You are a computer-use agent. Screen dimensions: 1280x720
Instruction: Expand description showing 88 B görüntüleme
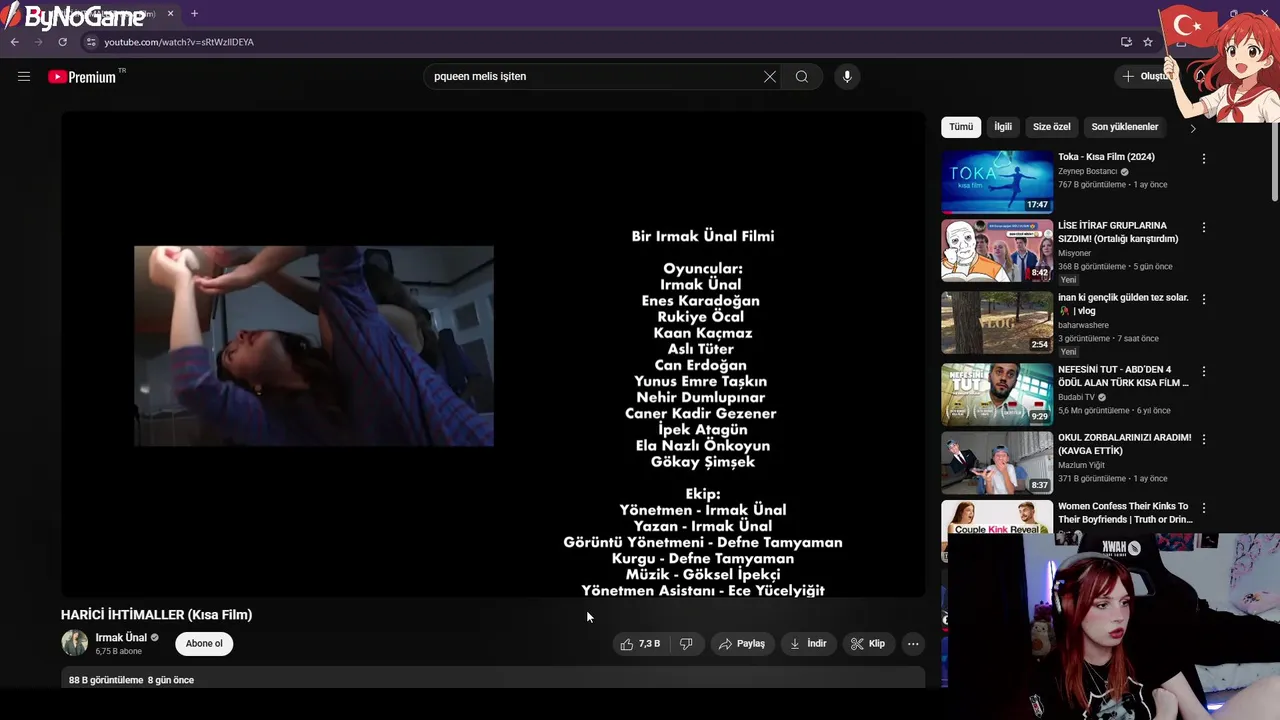pos(493,679)
